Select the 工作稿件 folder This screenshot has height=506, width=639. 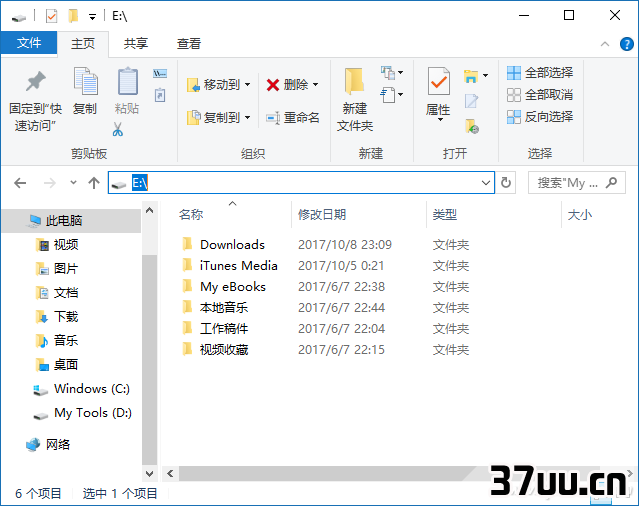coord(224,329)
